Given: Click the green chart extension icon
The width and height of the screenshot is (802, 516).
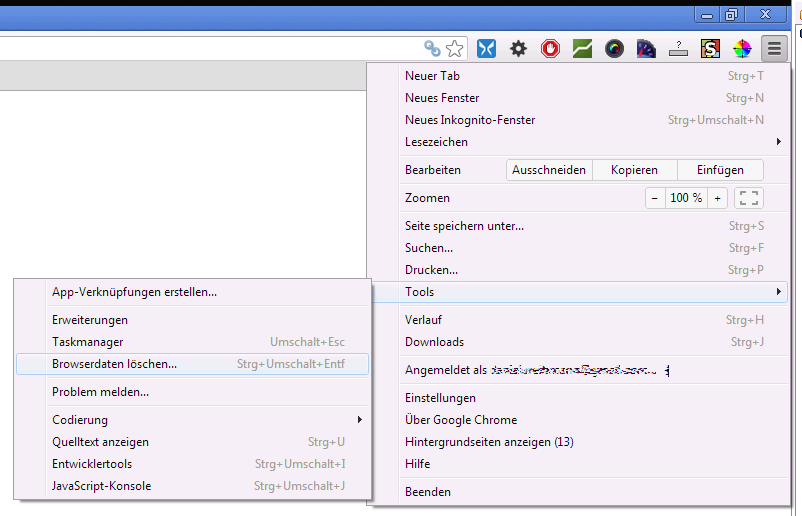Looking at the screenshot, I should (582, 49).
